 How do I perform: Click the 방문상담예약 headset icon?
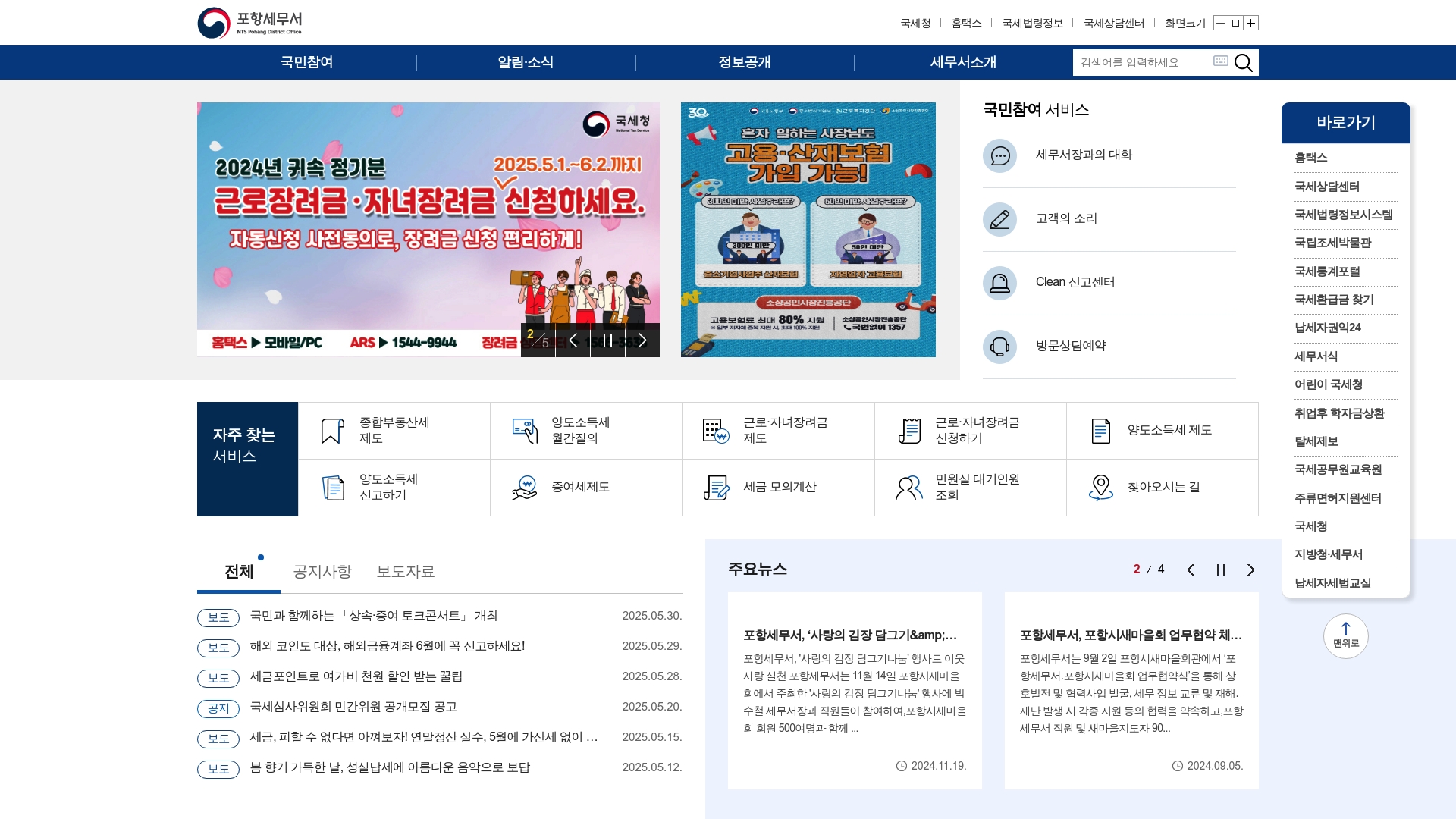tap(999, 347)
